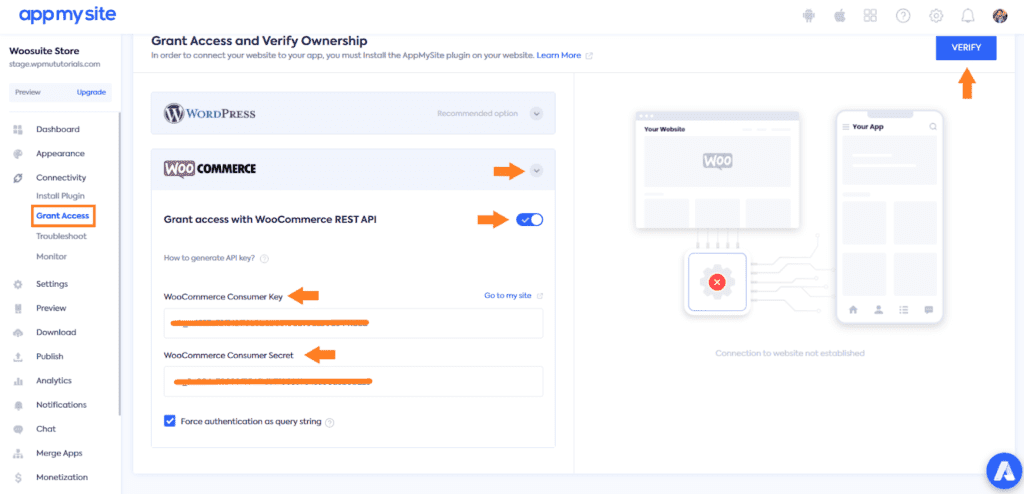1024x494 pixels.
Task: Click the WooCommerce logo header
Action: pos(210,169)
